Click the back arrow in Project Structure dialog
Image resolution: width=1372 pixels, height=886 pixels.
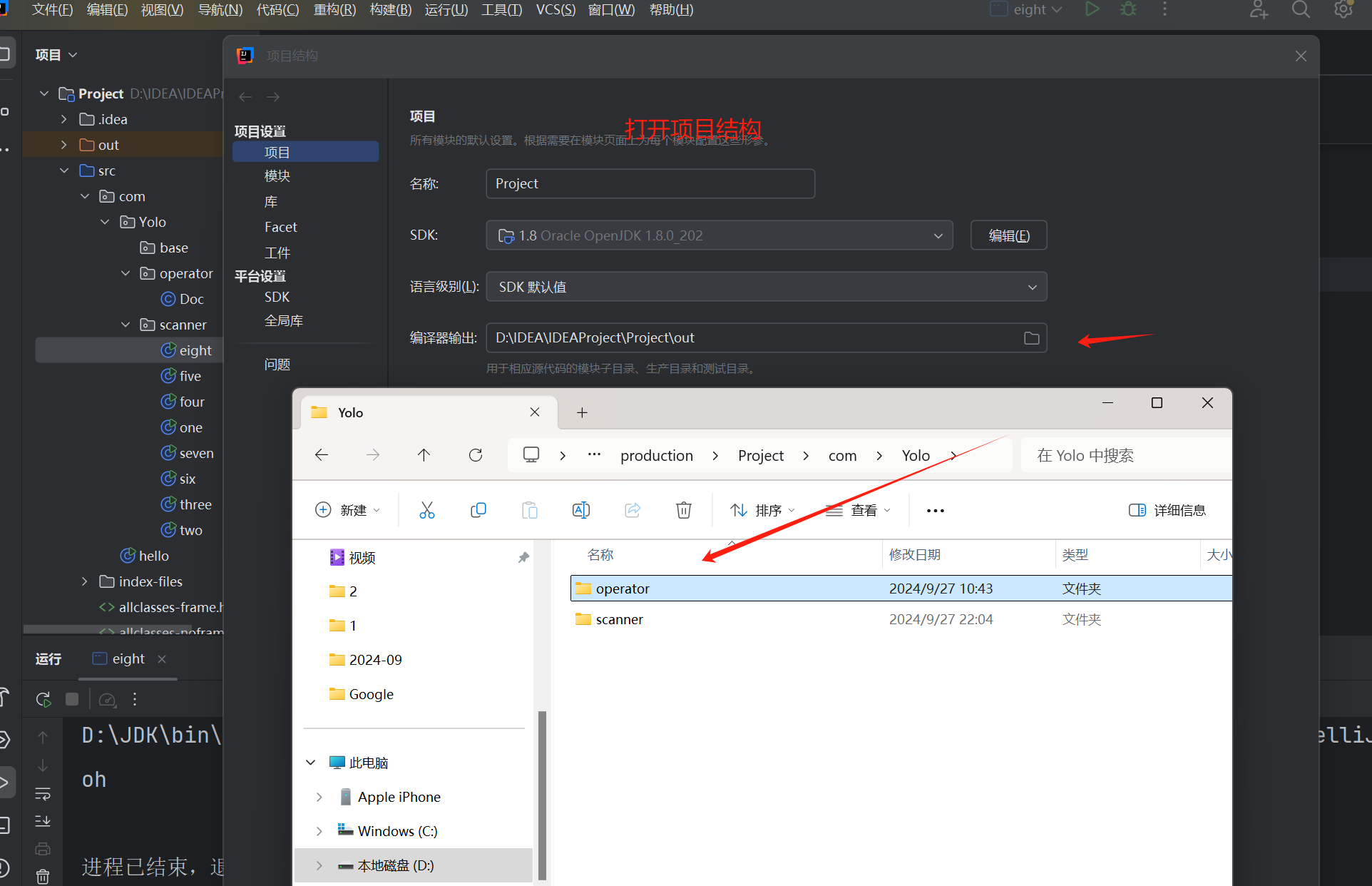246,97
